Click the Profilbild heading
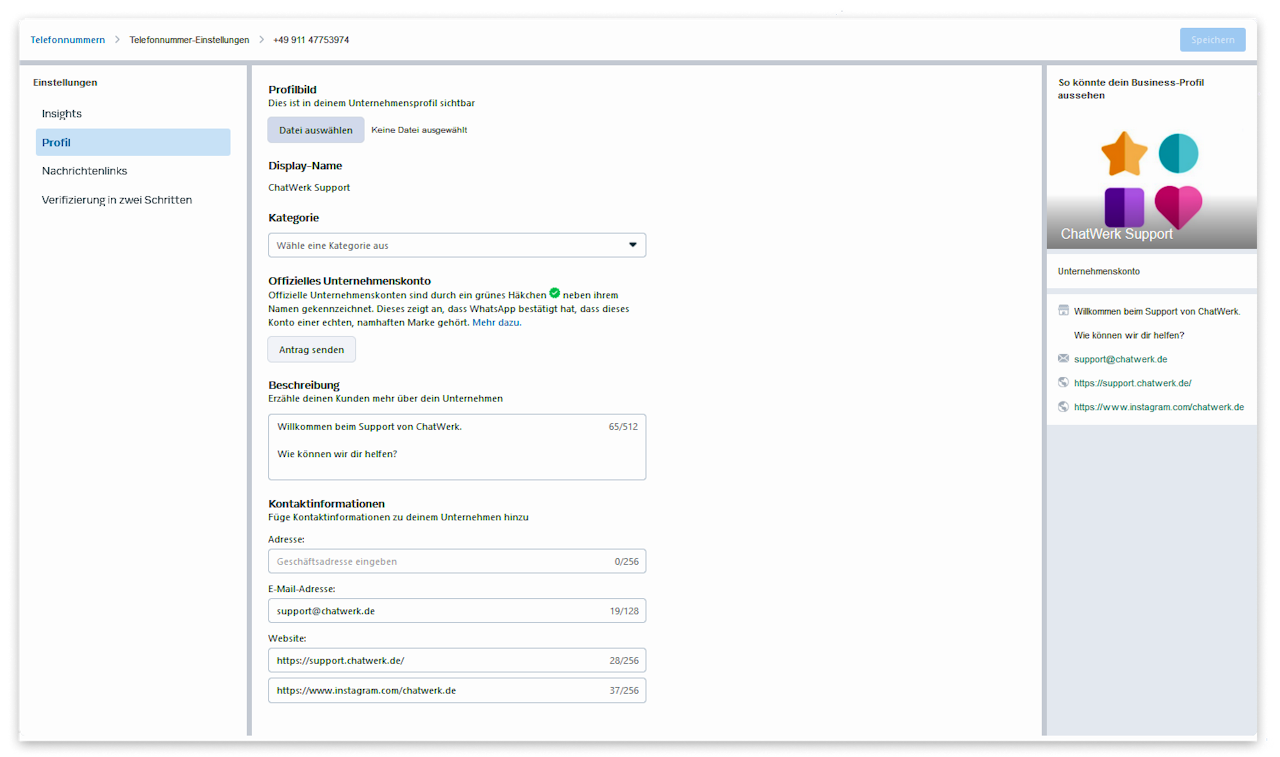 click(x=293, y=90)
